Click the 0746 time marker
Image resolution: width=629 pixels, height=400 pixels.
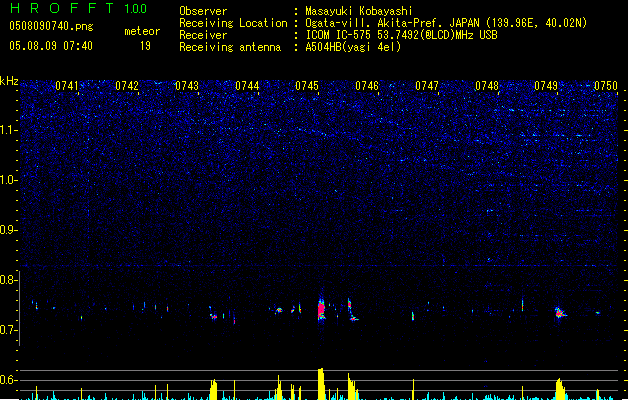pyautogui.click(x=367, y=86)
